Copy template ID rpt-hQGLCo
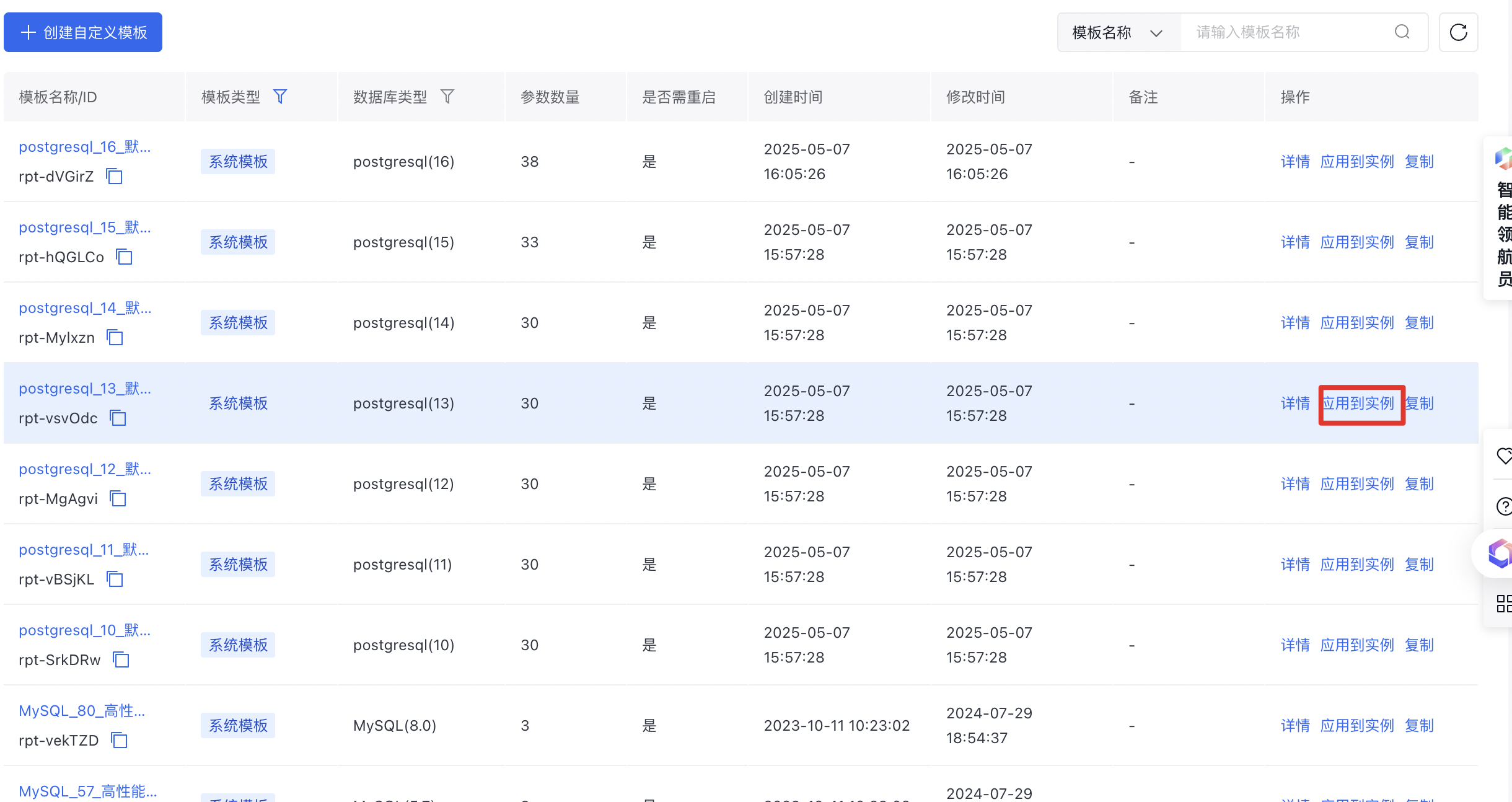This screenshot has height=802, width=1512. 125,257
